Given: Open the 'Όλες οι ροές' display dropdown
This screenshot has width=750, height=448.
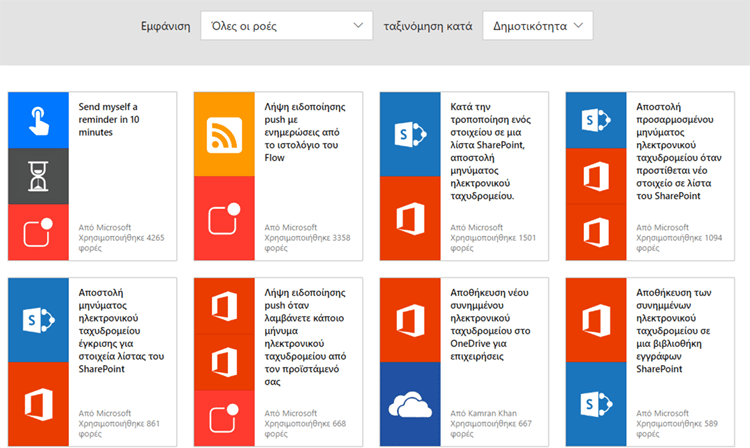Looking at the screenshot, I should pos(287,26).
